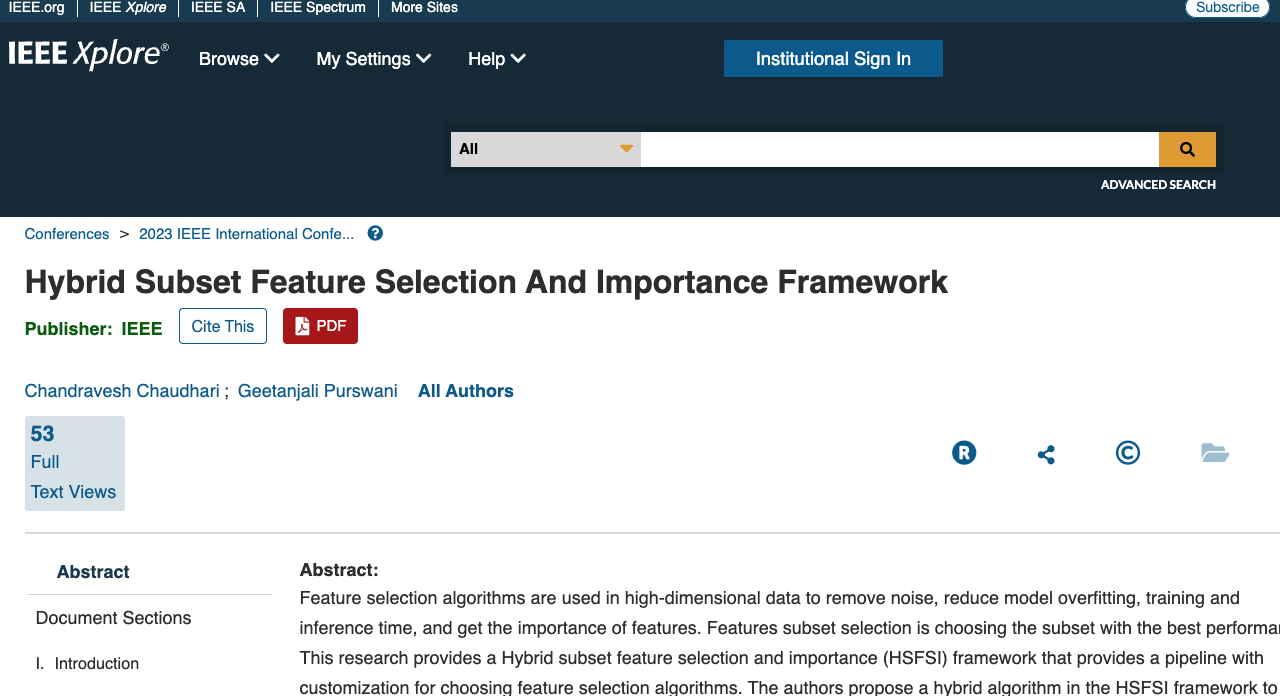The width and height of the screenshot is (1280, 696).
Task: Open the My Settings dropdown
Action: [373, 59]
